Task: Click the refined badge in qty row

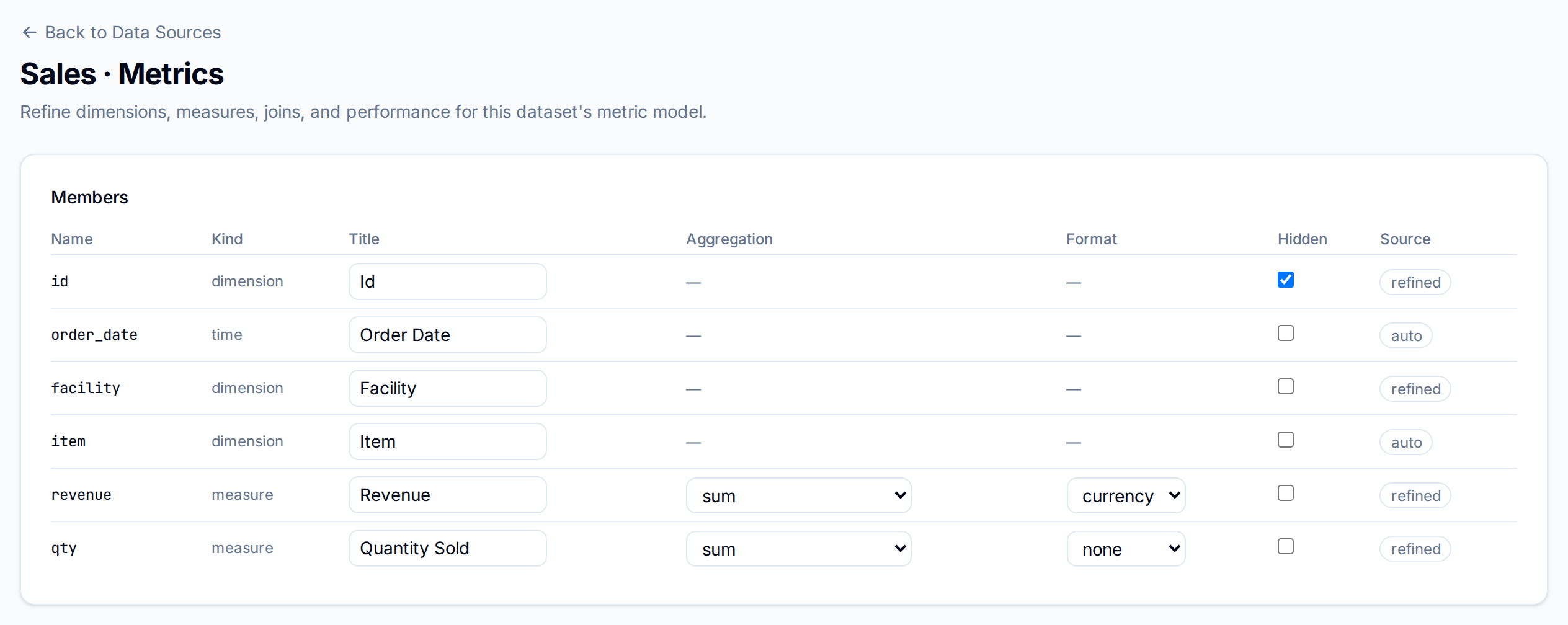Action: point(1415,549)
